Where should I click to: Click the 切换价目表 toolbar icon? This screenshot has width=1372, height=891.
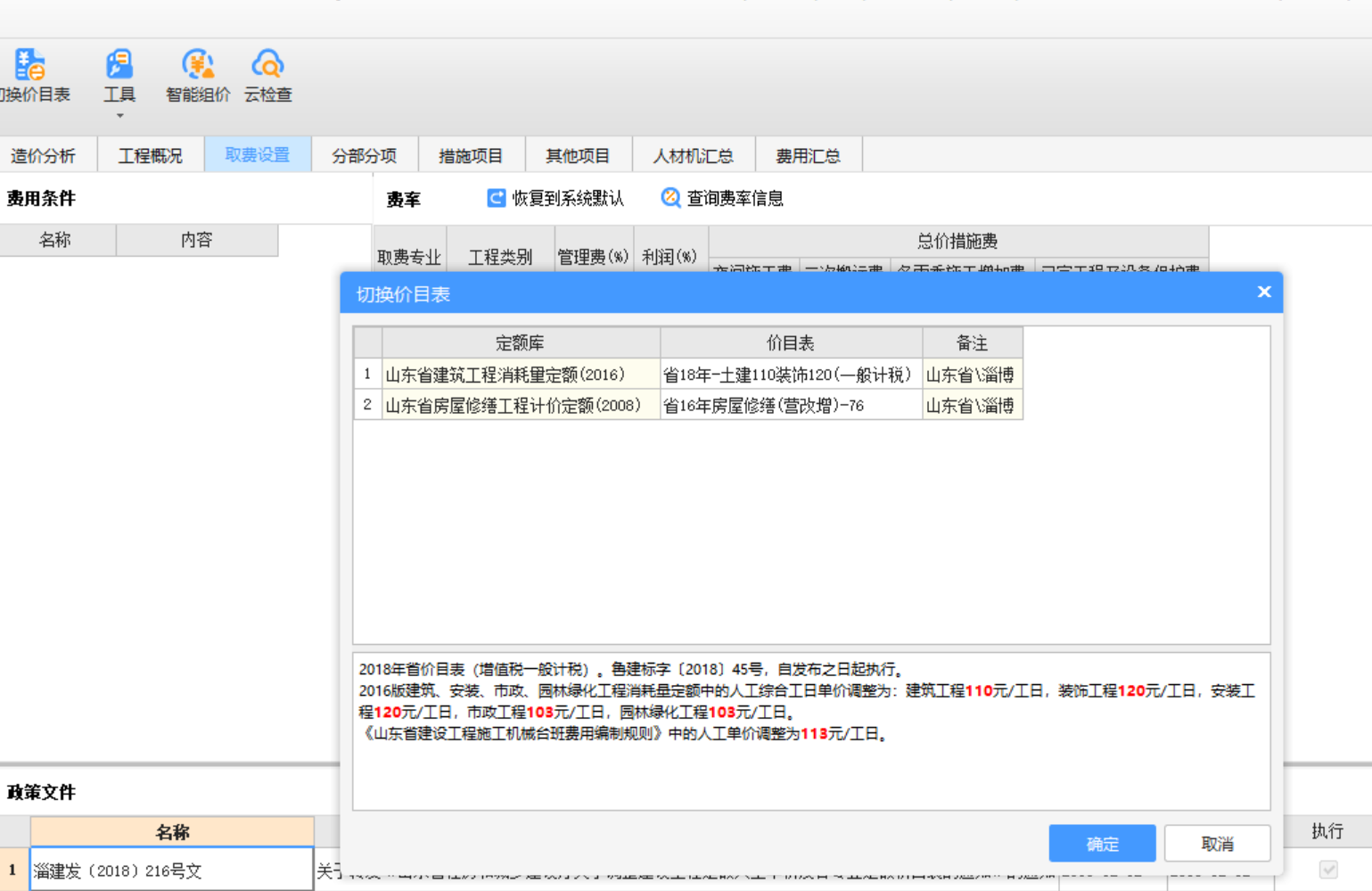[x=29, y=65]
